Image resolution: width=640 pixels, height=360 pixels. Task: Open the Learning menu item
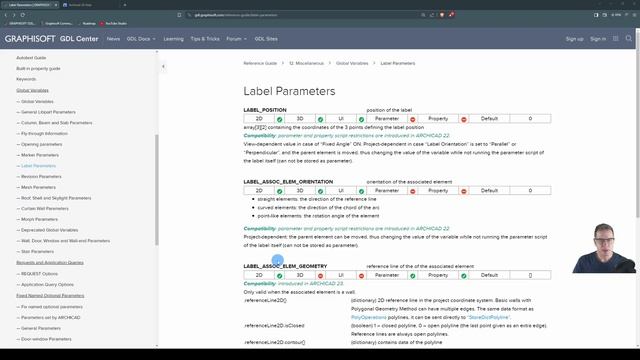[x=173, y=39]
